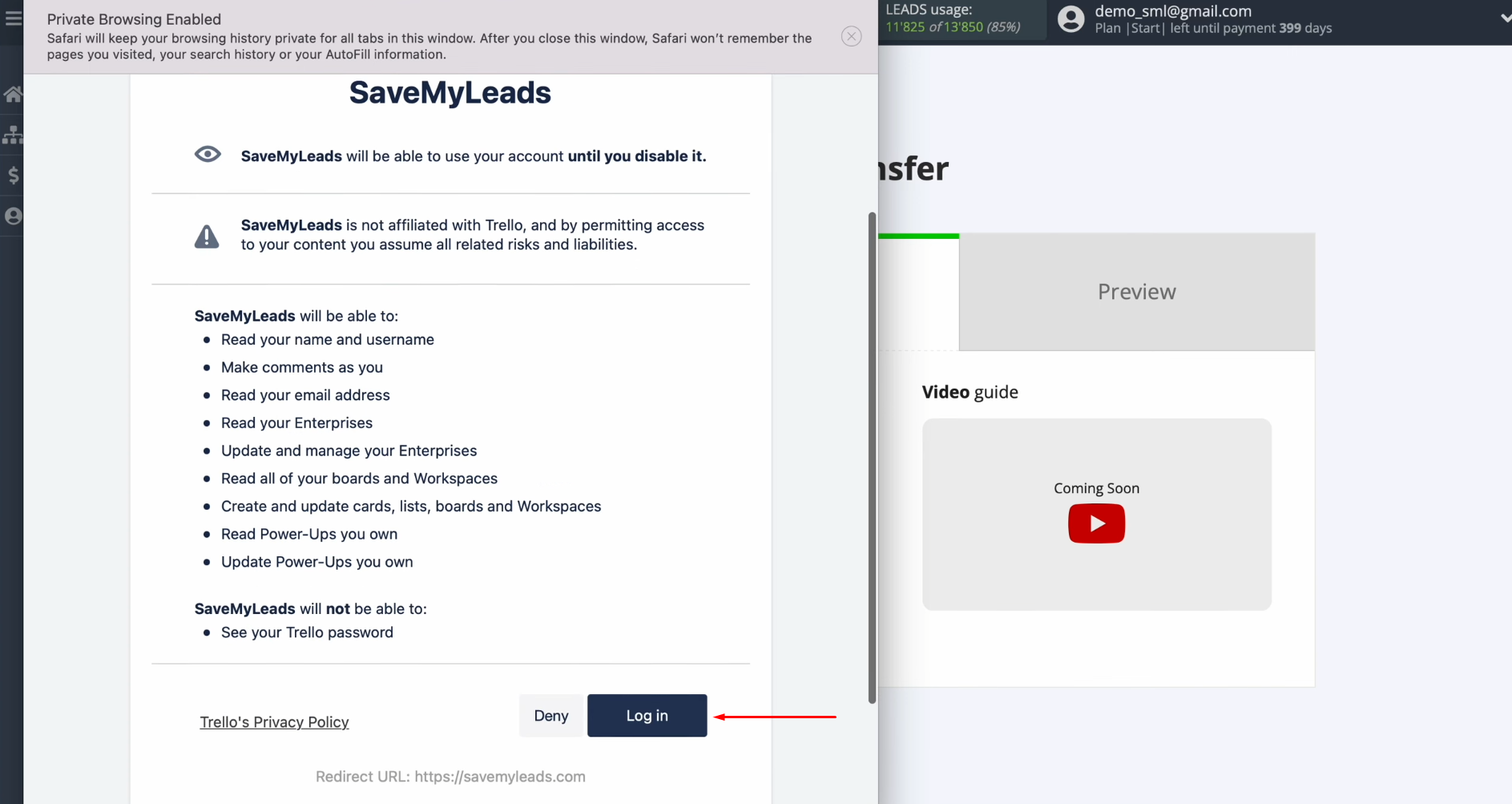Click 'See your Trello password' item

point(307,632)
